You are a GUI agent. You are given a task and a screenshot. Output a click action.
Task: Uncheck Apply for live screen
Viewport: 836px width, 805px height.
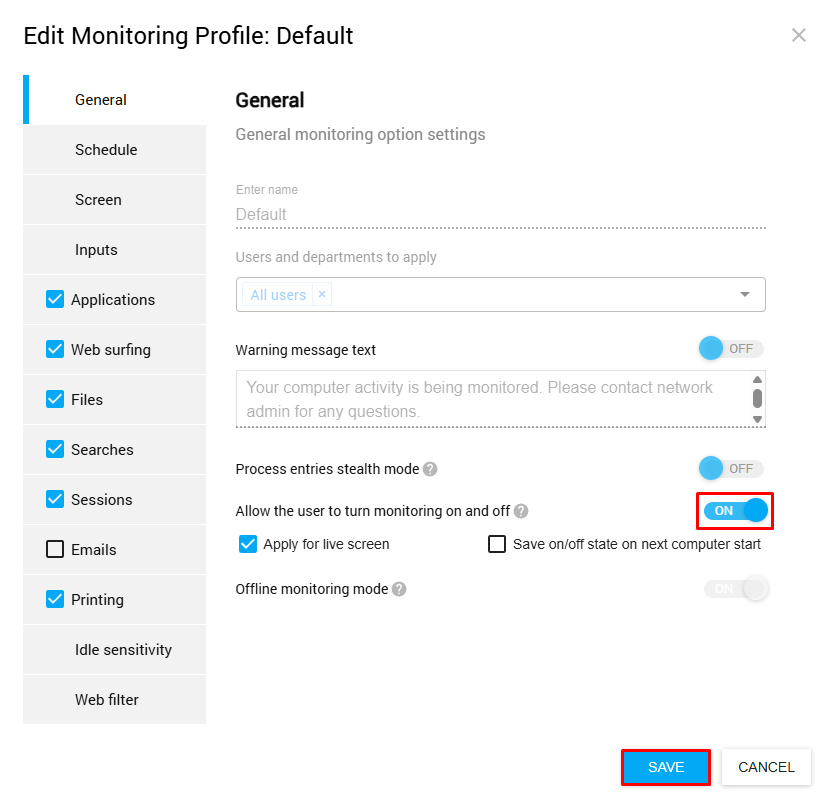point(249,544)
